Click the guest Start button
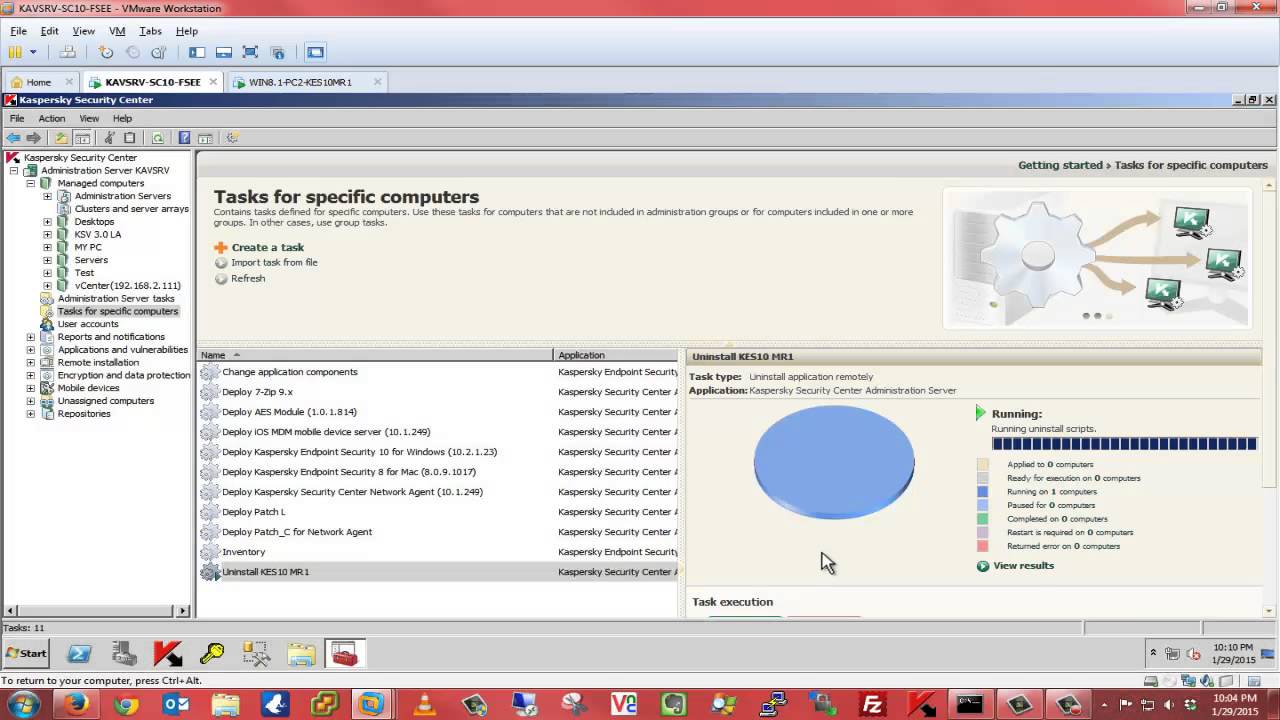The image size is (1280, 720). pyautogui.click(x=26, y=654)
